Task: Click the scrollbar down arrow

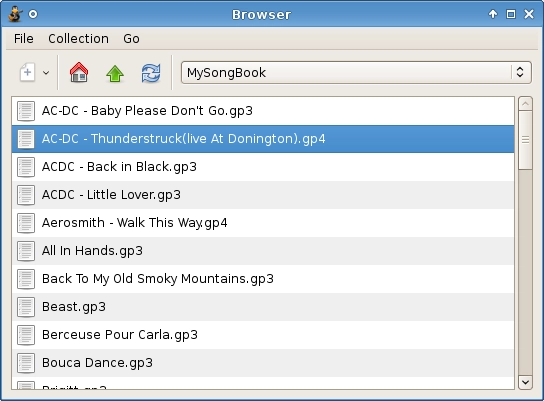Action: click(x=525, y=382)
